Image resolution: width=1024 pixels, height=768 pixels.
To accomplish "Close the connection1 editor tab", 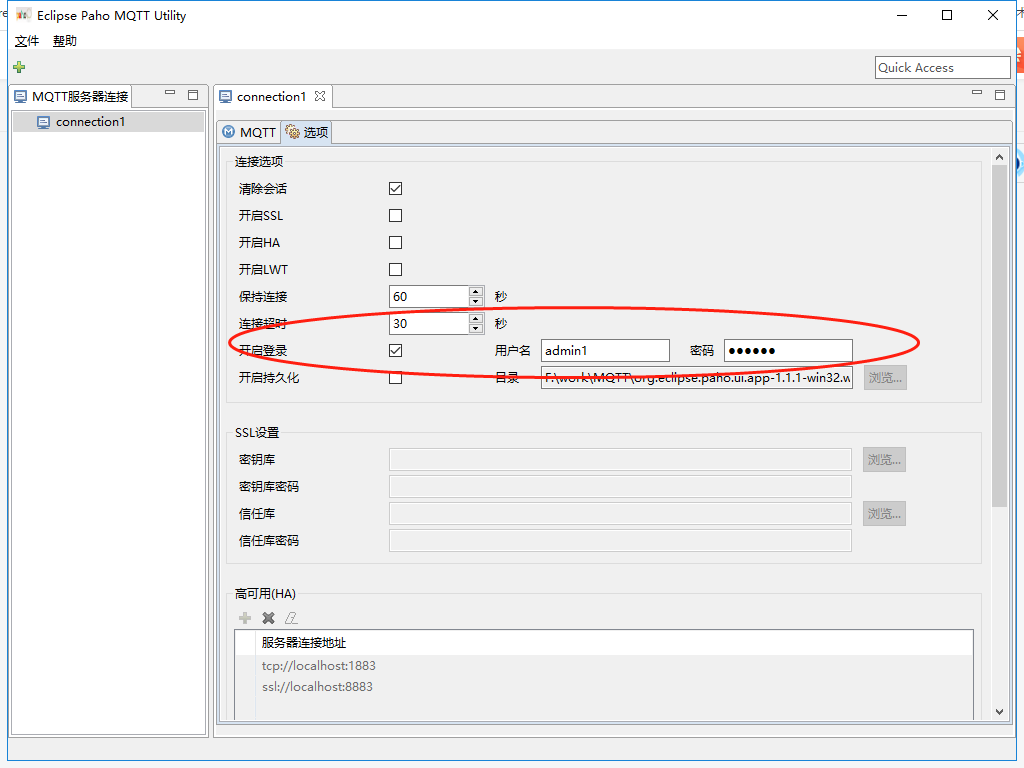I will (319, 96).
